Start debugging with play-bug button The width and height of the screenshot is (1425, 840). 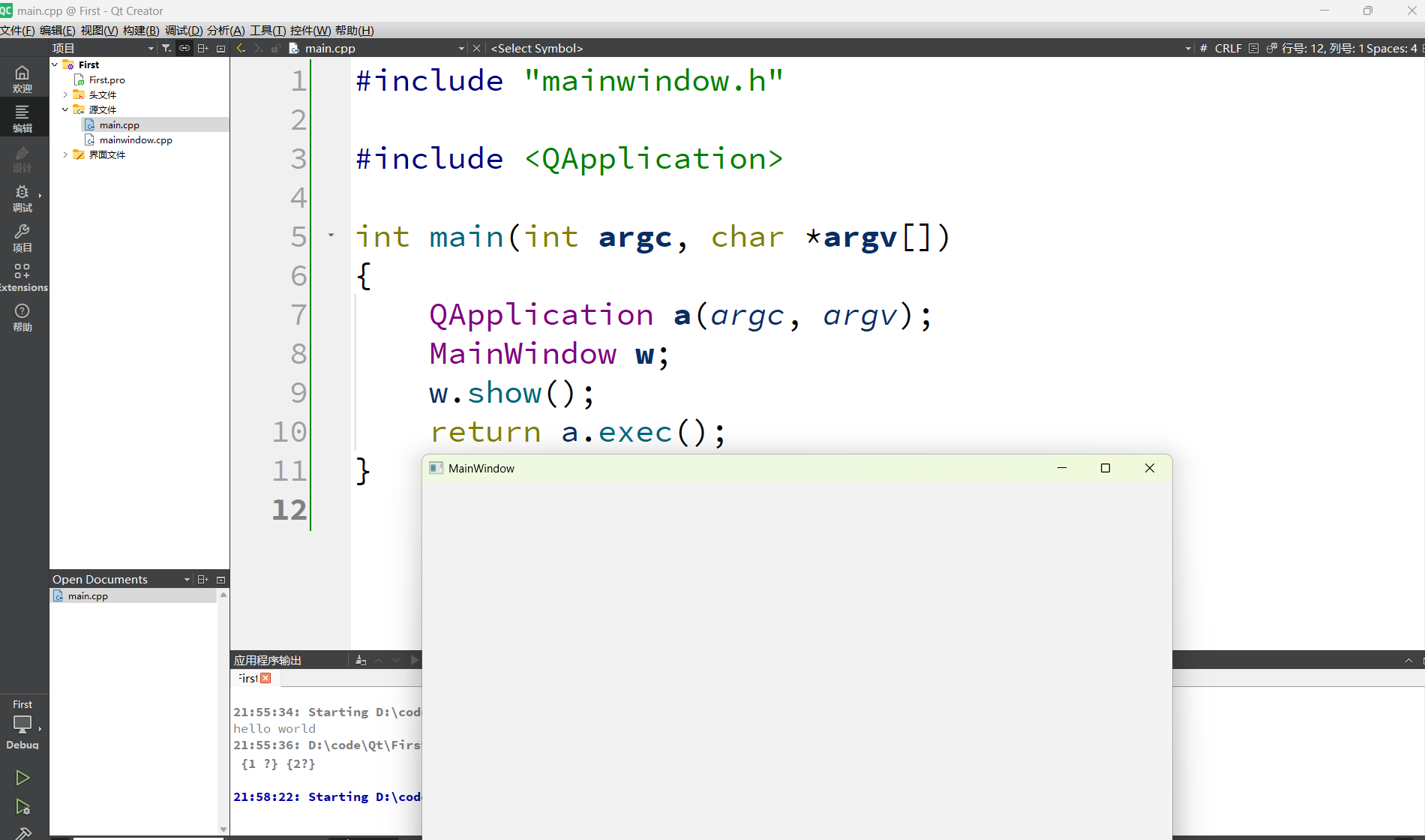(22, 807)
